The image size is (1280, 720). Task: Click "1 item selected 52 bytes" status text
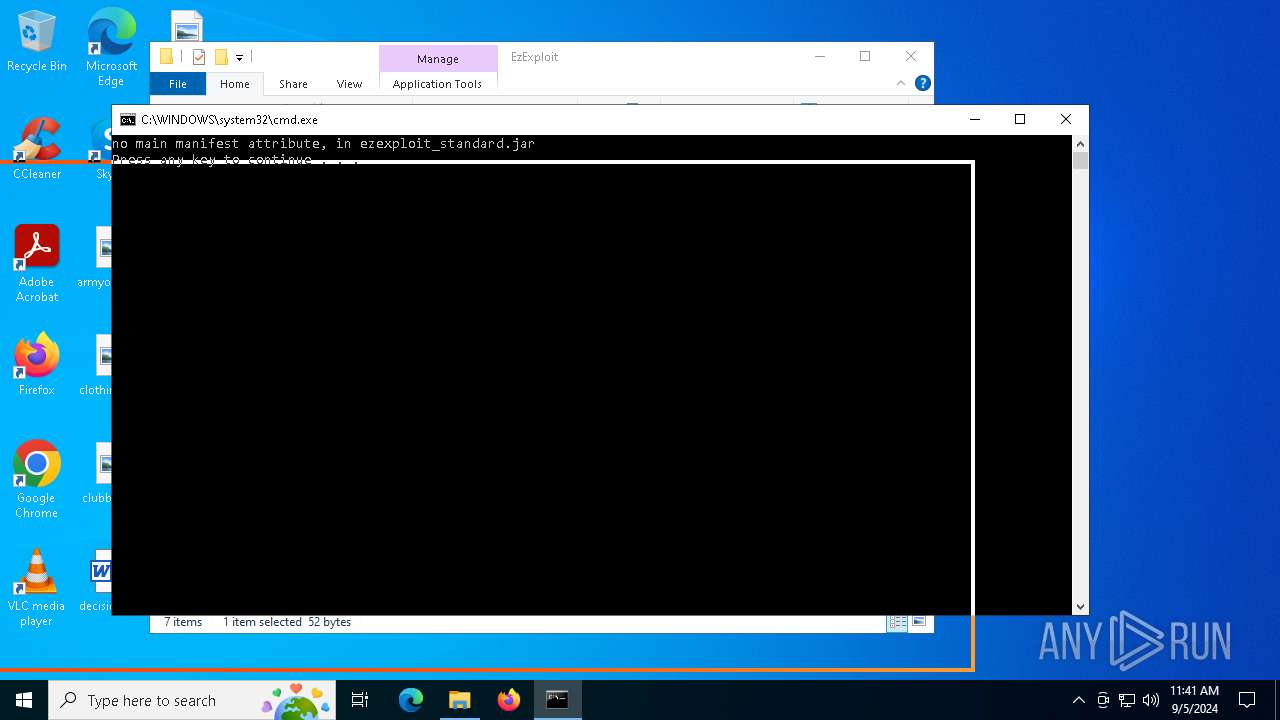[287, 622]
